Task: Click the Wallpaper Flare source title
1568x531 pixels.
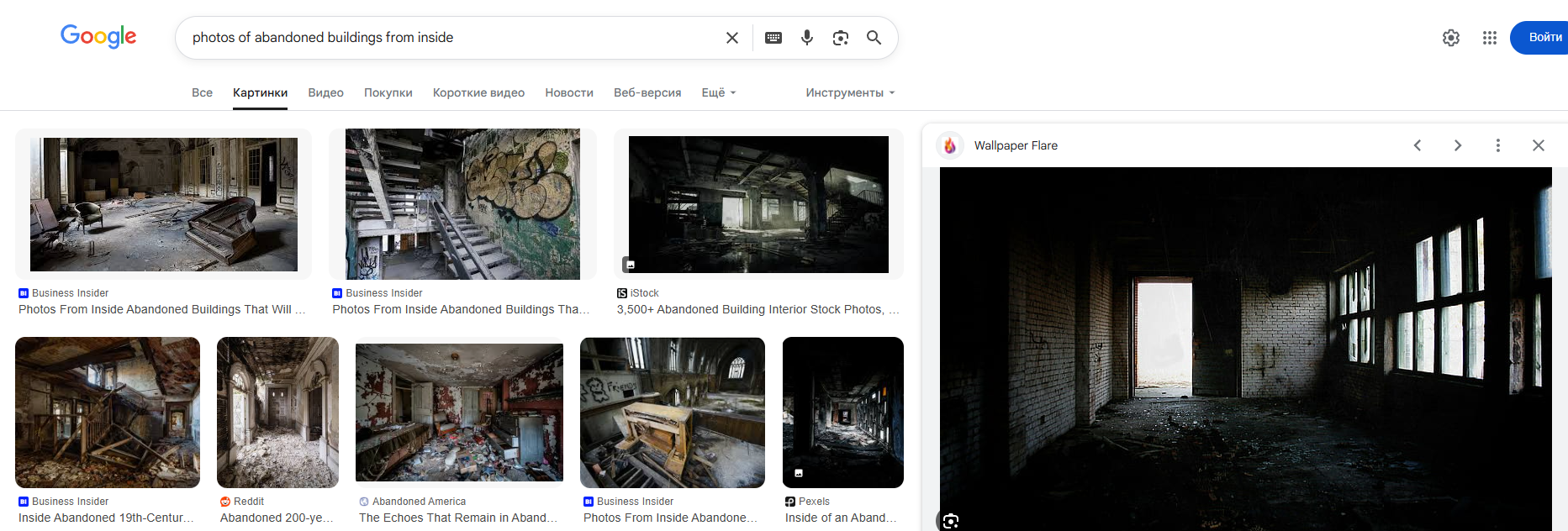Action: (1016, 145)
